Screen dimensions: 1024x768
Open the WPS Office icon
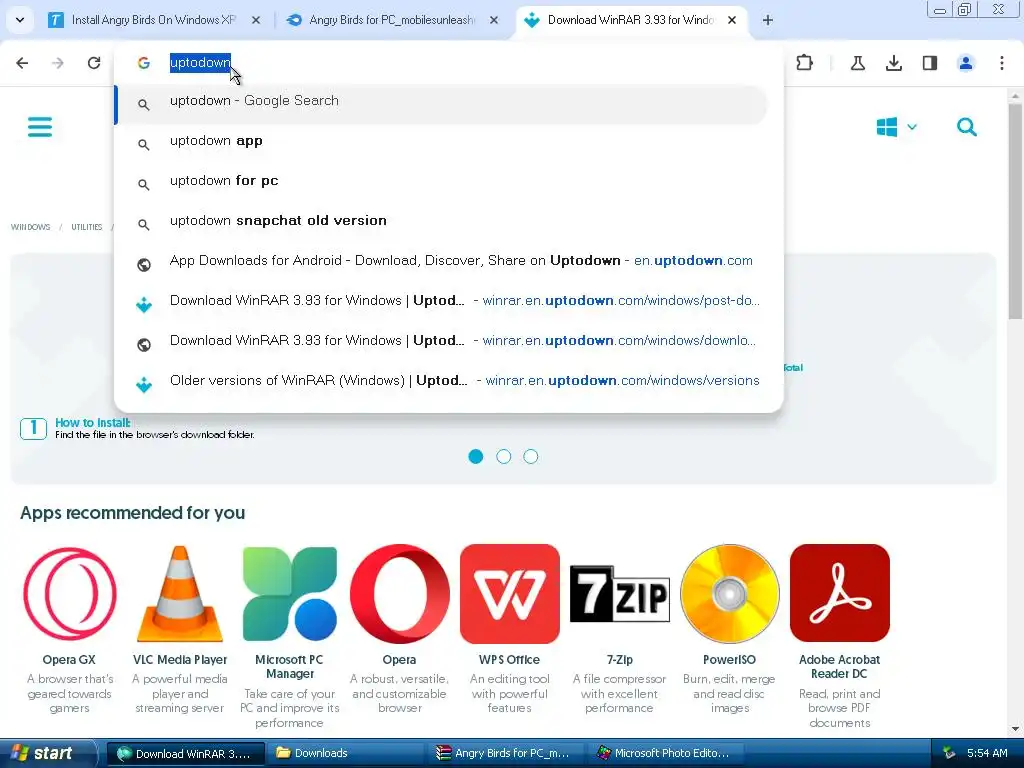[x=509, y=594]
